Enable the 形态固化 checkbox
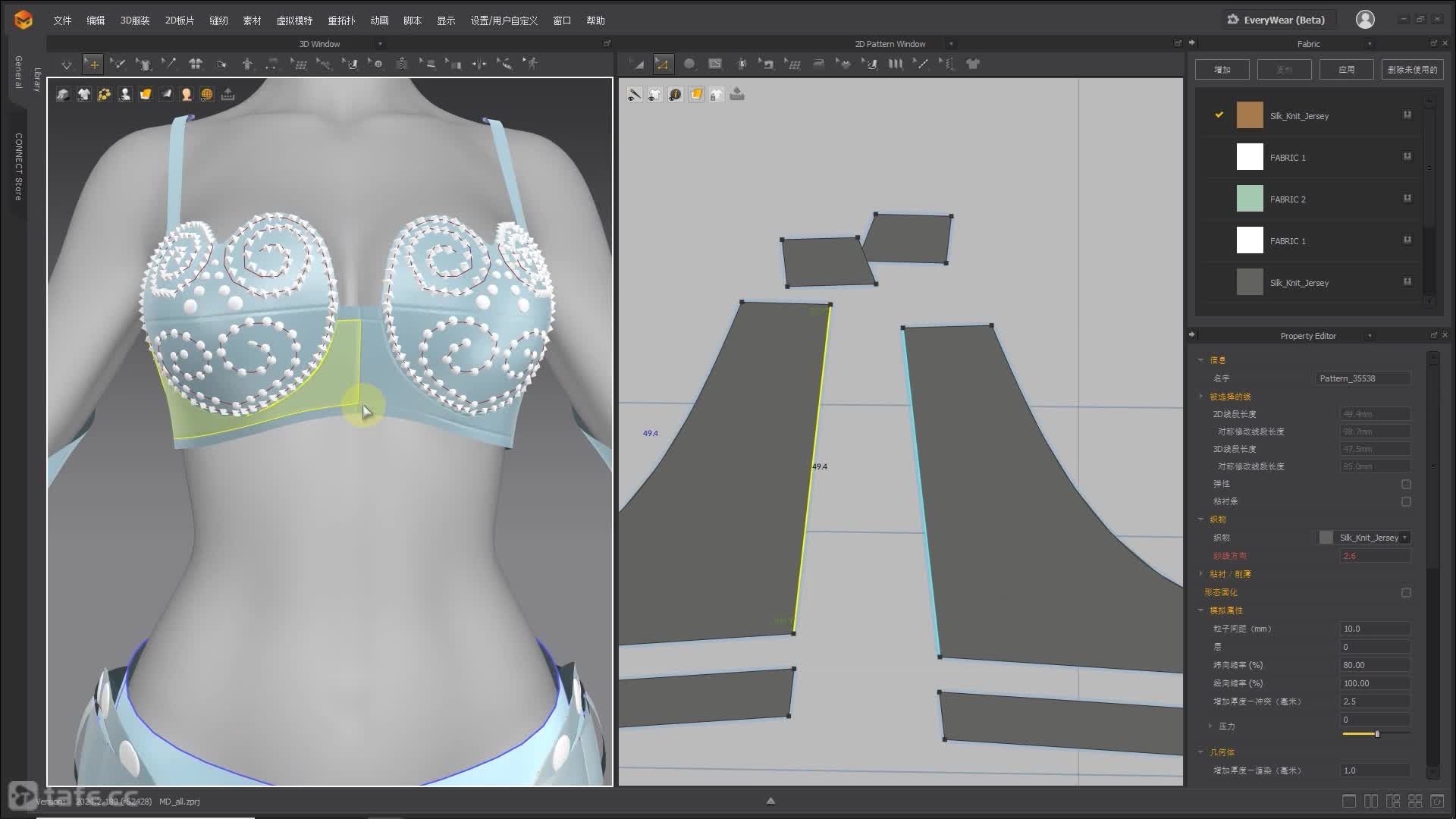Image resolution: width=1456 pixels, height=819 pixels. 1406,592
